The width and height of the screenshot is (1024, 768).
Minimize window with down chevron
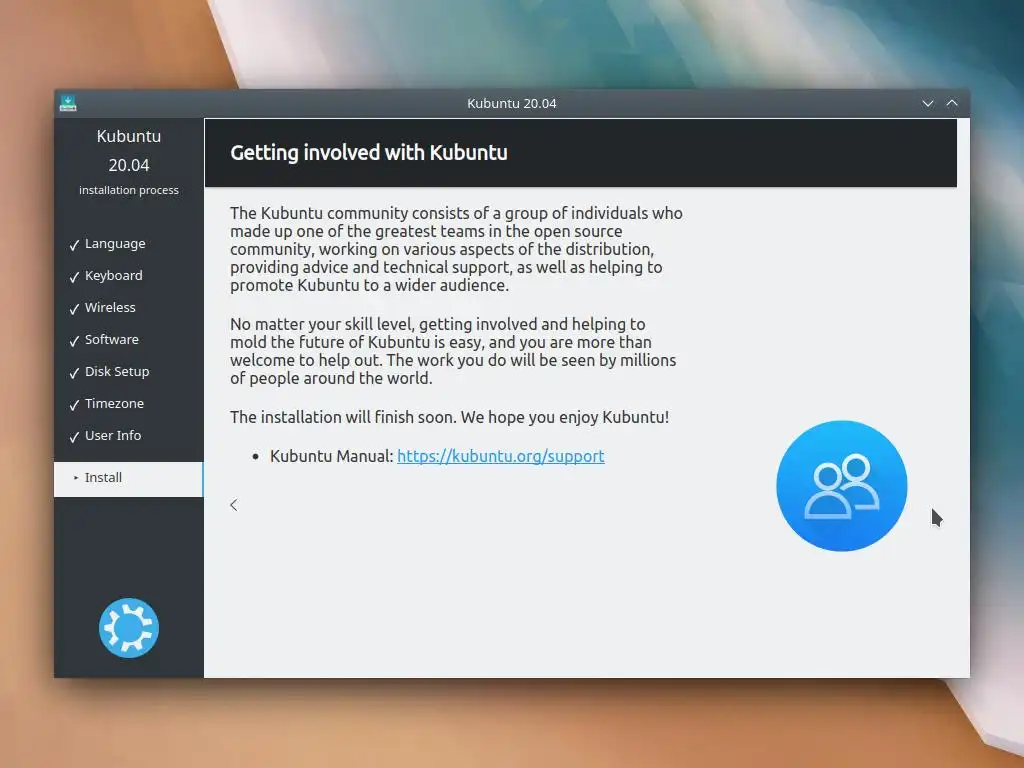click(x=927, y=103)
